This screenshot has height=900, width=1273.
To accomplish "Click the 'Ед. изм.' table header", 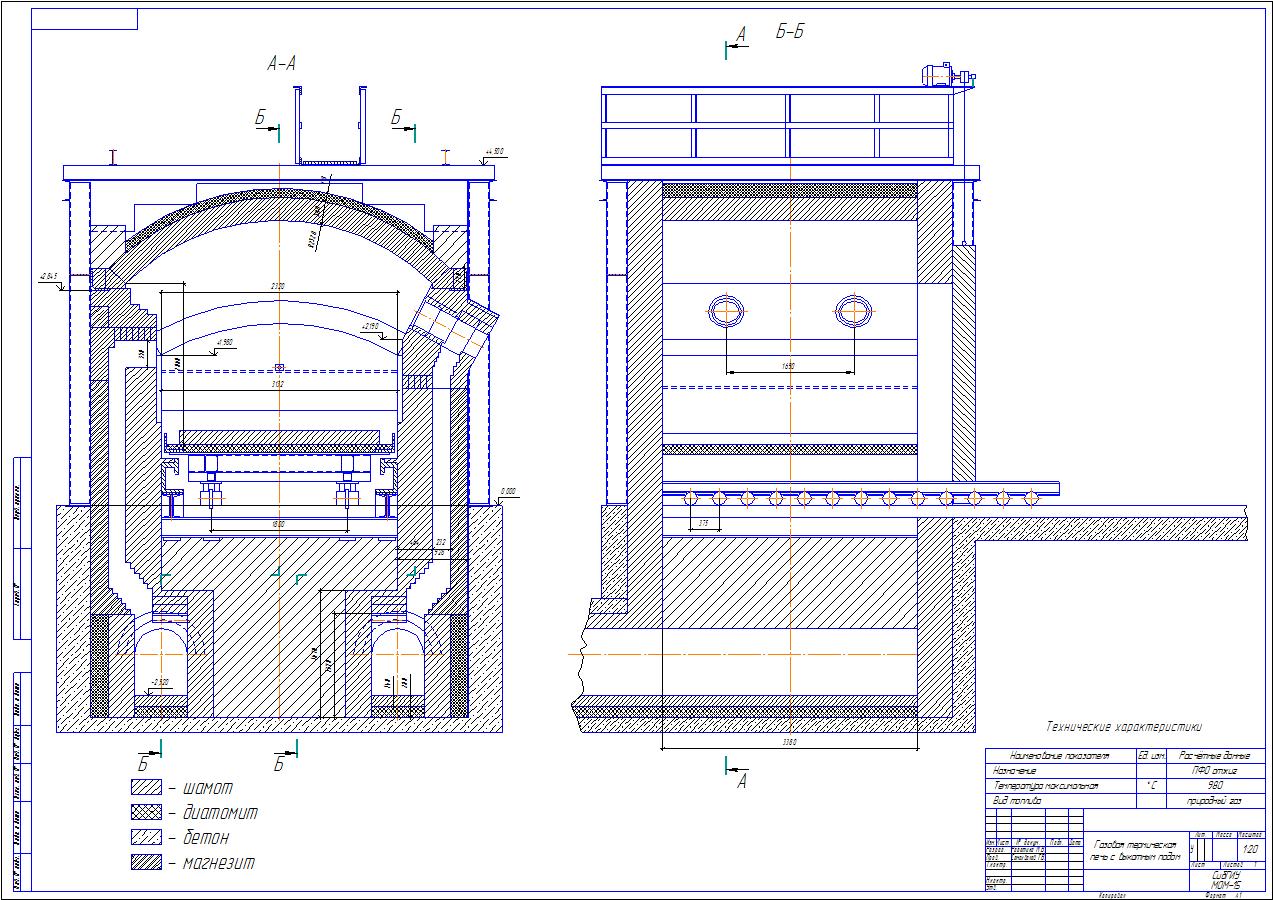I will coord(1153,756).
